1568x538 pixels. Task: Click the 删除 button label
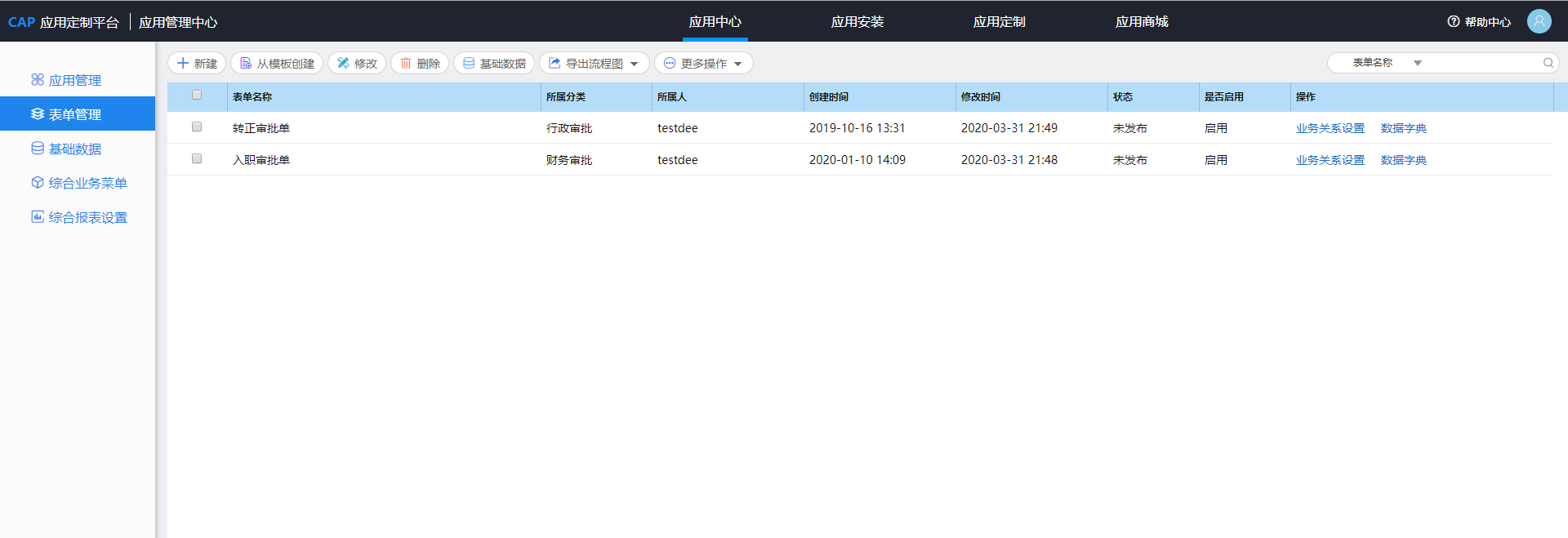pos(429,64)
